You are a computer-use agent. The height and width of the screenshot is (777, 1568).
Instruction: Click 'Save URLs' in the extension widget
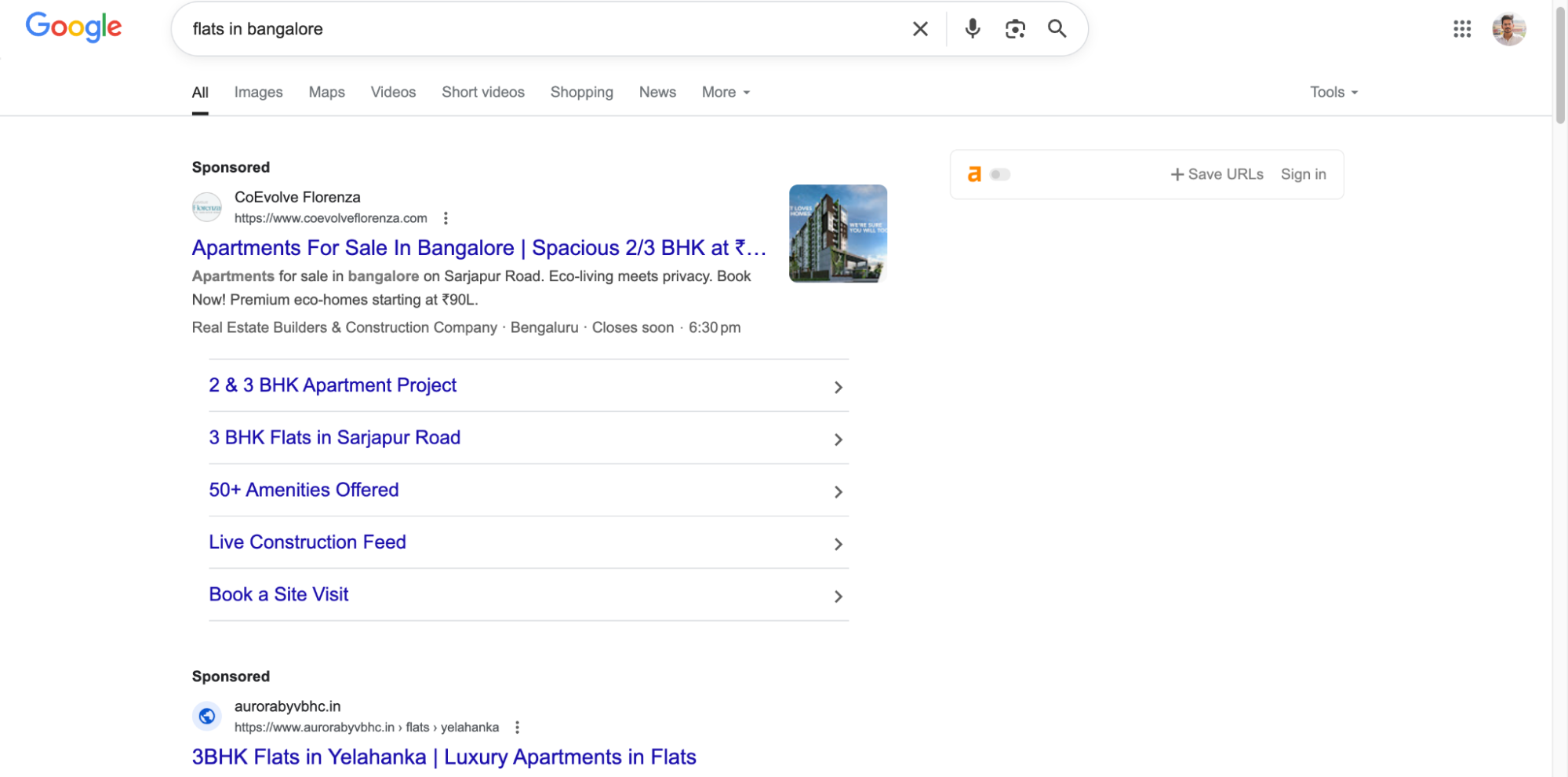pos(1217,173)
